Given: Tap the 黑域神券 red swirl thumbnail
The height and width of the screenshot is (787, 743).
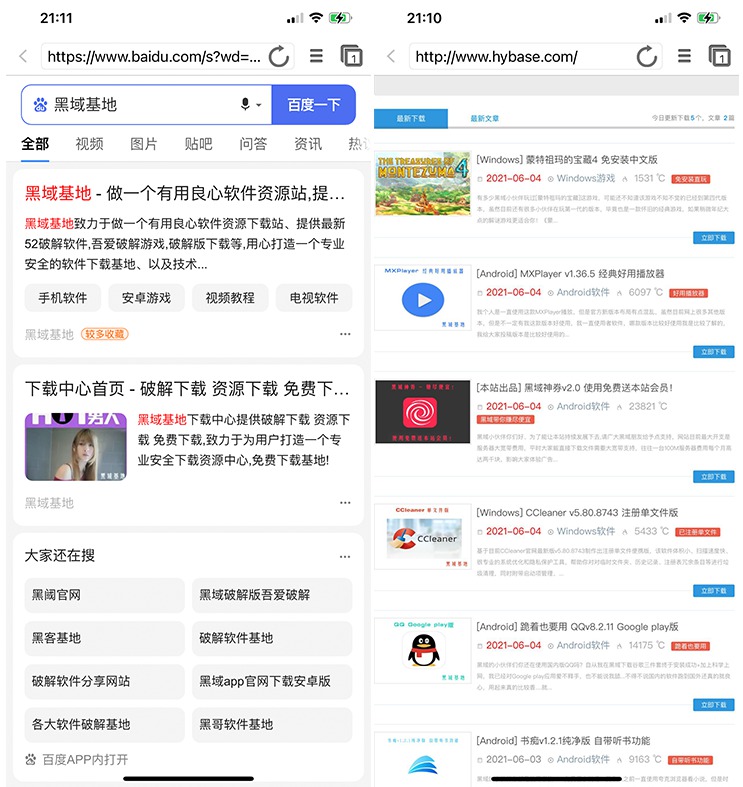Looking at the screenshot, I should 423,412.
